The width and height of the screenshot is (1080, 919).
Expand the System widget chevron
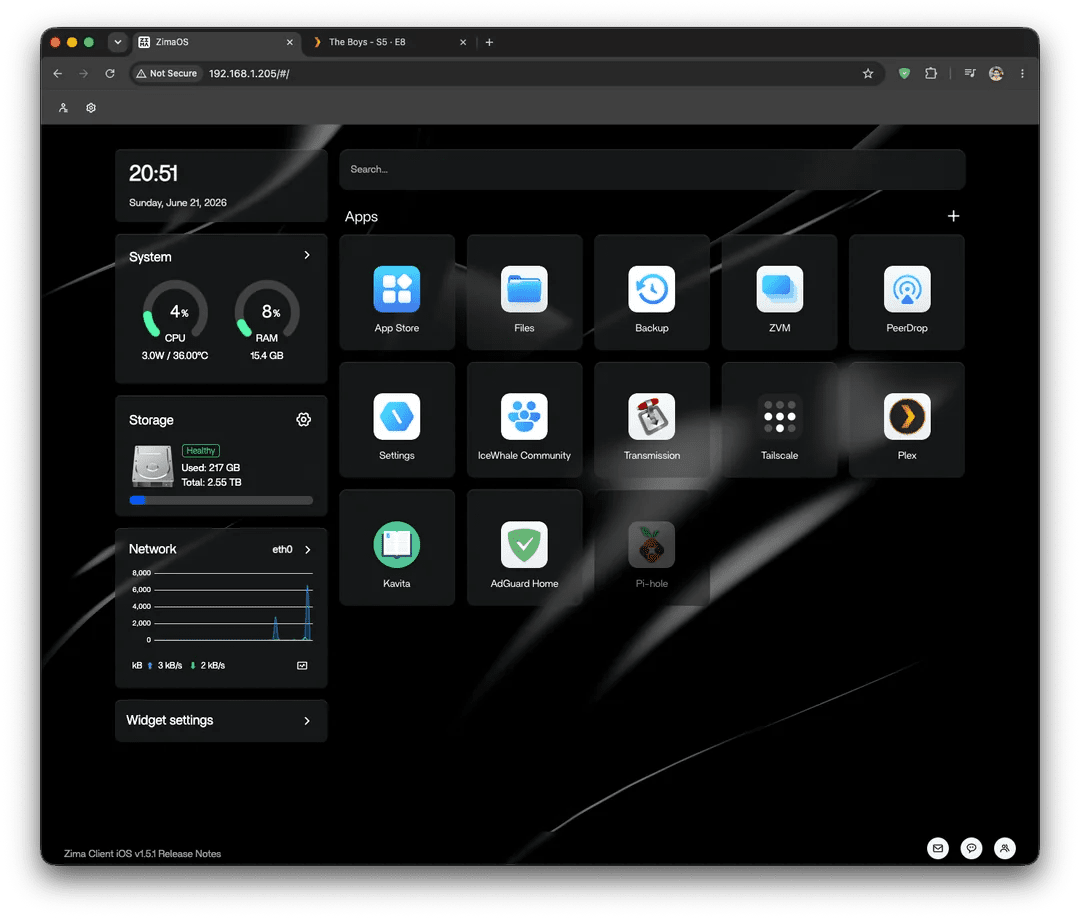[307, 255]
